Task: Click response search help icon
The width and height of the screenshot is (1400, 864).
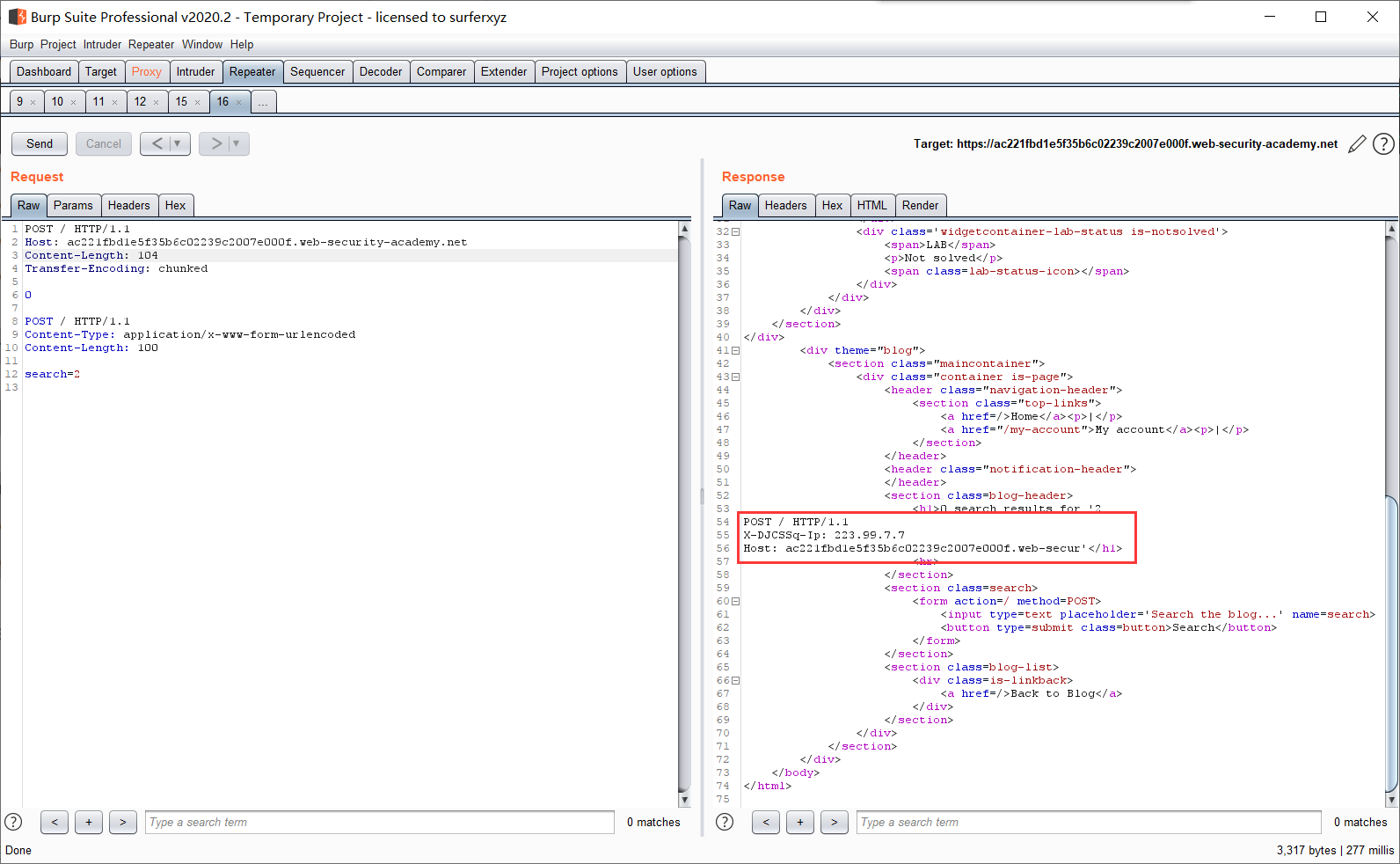Action: tap(725, 822)
